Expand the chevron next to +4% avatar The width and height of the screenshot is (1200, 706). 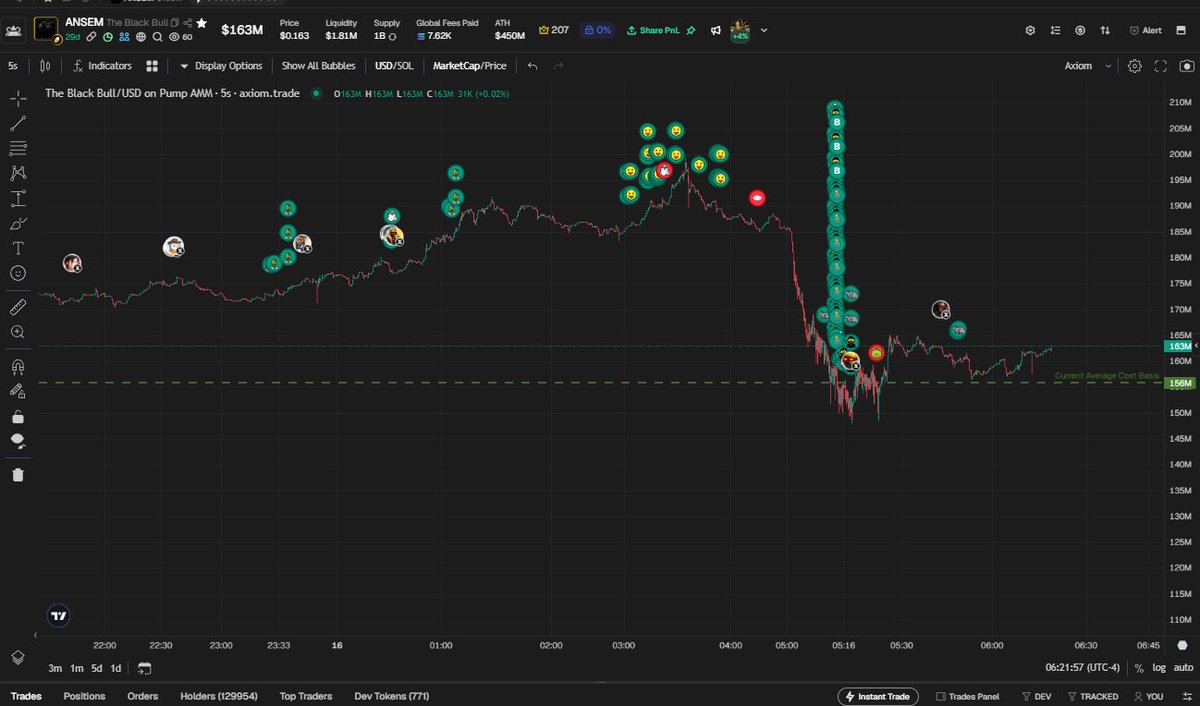point(765,30)
